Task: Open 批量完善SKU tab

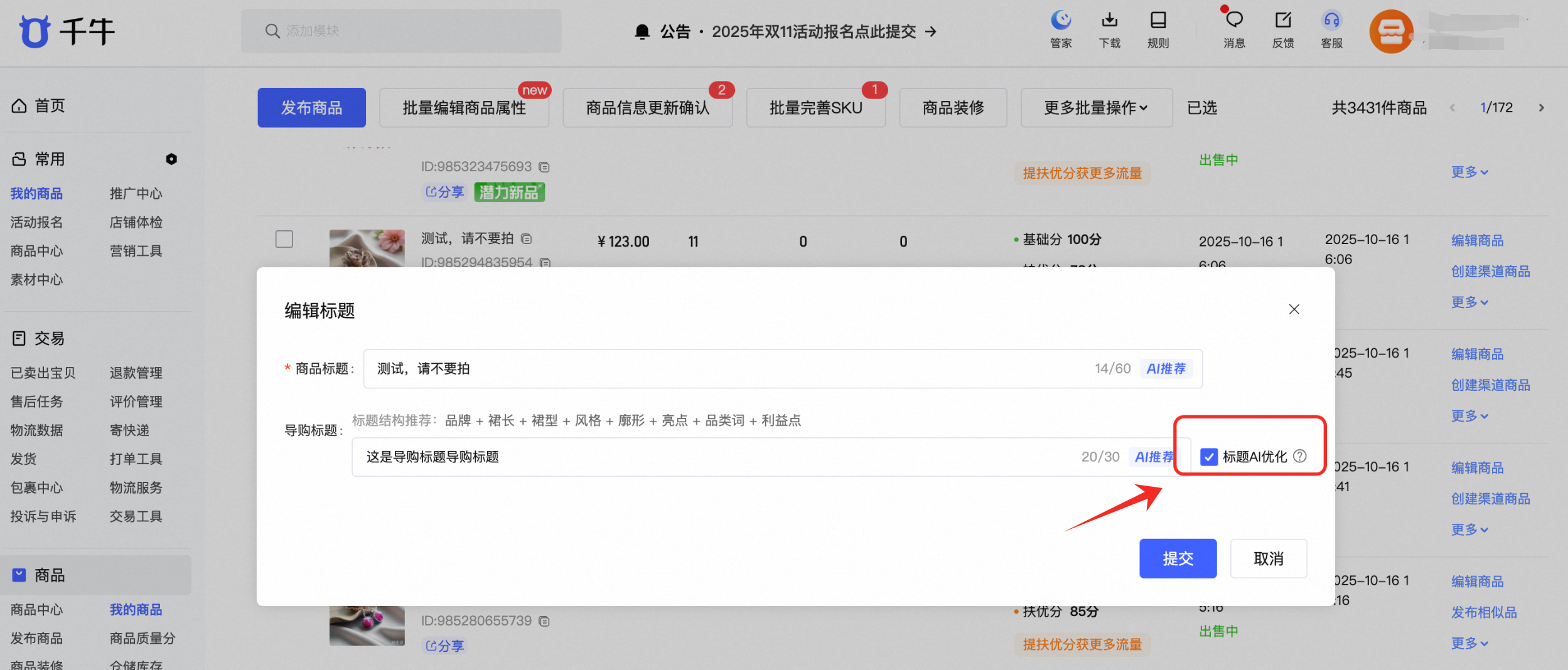Action: (x=815, y=108)
